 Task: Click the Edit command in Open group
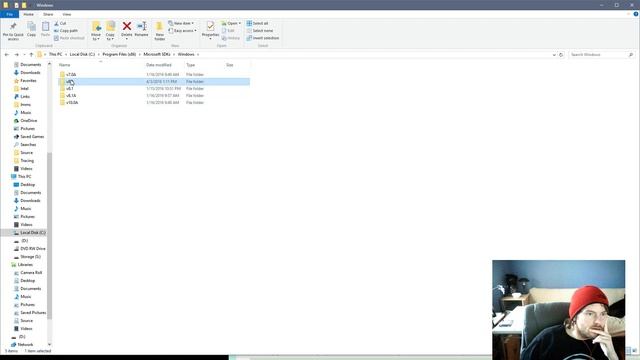pos(228,31)
